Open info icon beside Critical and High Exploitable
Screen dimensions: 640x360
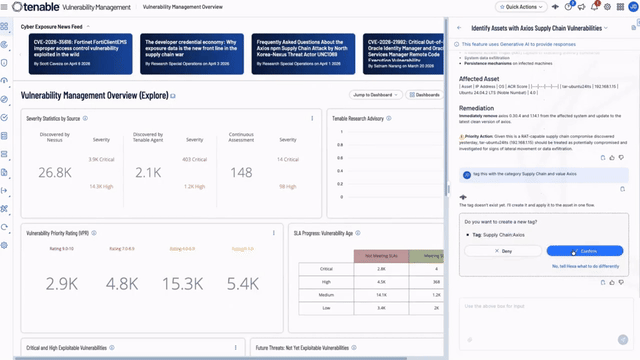tap(112, 348)
